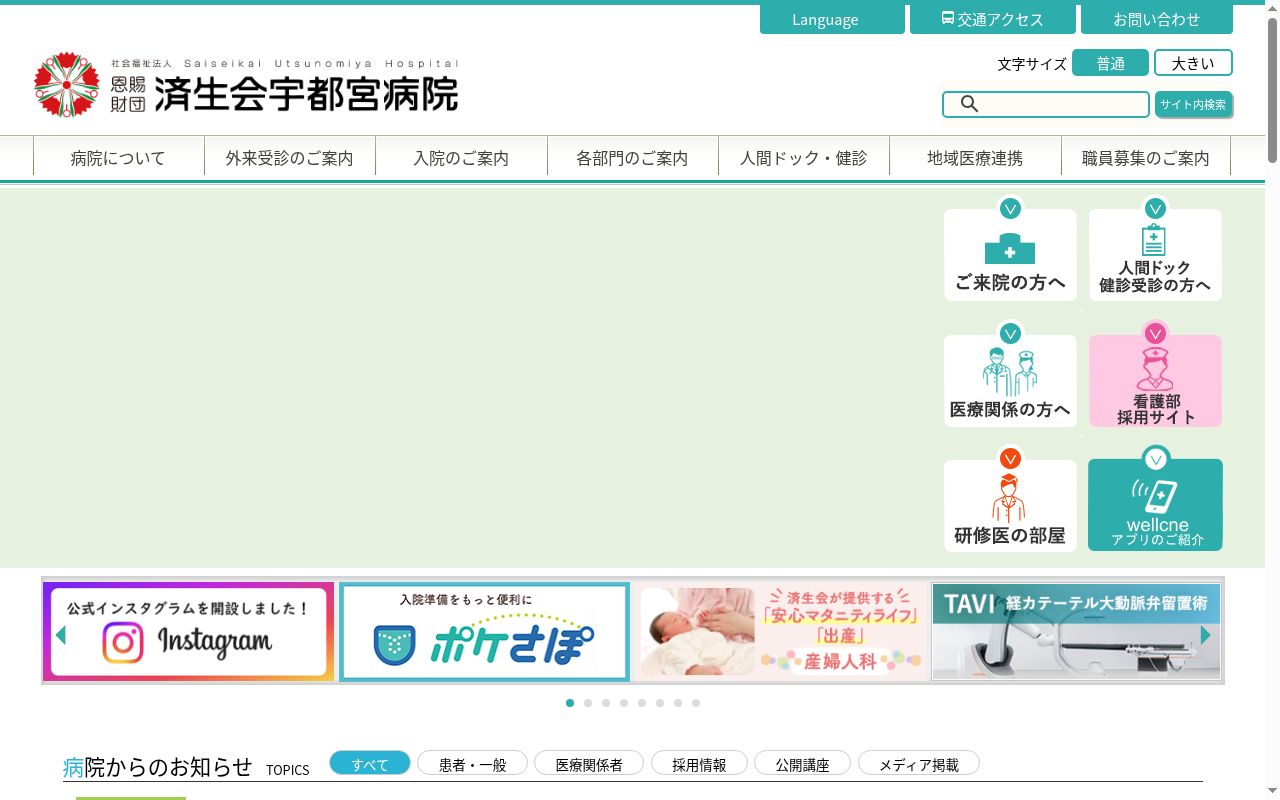
Task: Expand chevron above 人間ドック健診受診の方へ
Action: 1155,209
